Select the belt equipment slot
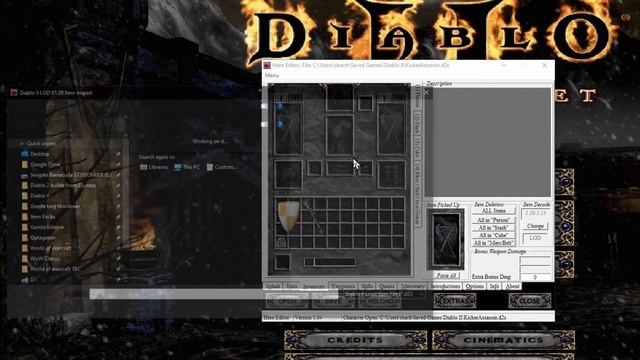 click(340, 168)
